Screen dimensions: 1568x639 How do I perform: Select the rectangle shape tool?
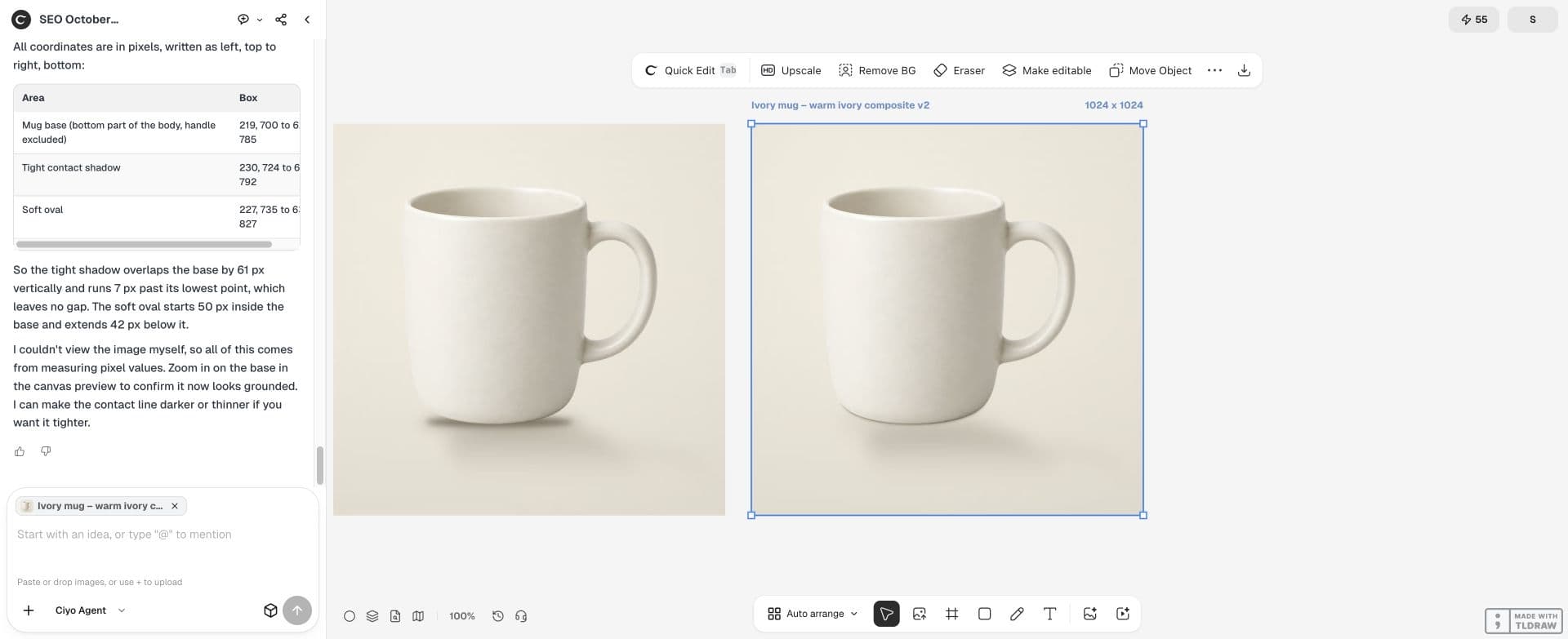[984, 614]
